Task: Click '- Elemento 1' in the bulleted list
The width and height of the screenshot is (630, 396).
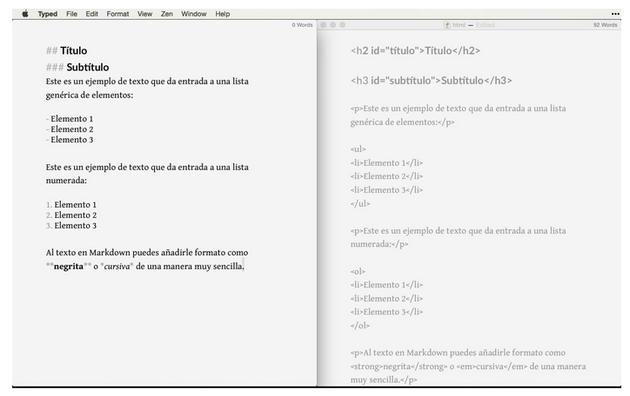Action: point(70,119)
